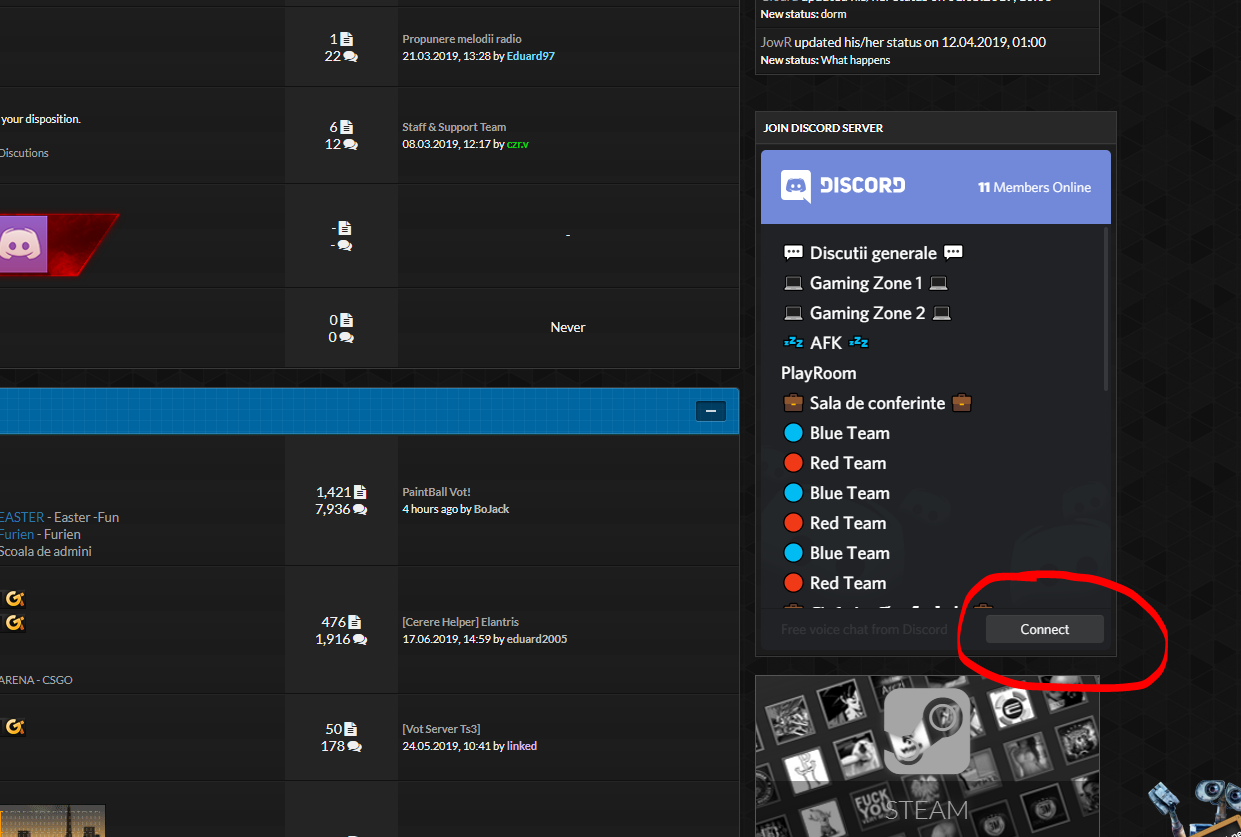Click the Discord channel list scrollbar
Screen dimensions: 1241x837
(x=1105, y=310)
